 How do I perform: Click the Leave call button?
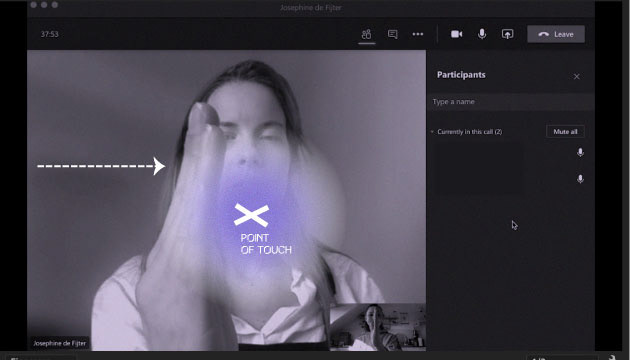coord(556,34)
